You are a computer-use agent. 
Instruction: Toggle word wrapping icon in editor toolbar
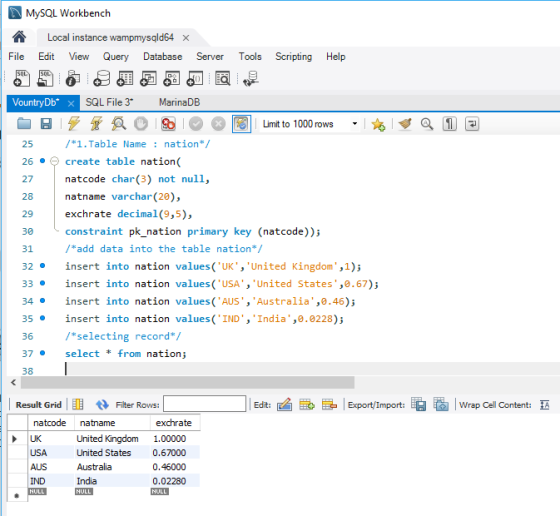tap(472, 124)
